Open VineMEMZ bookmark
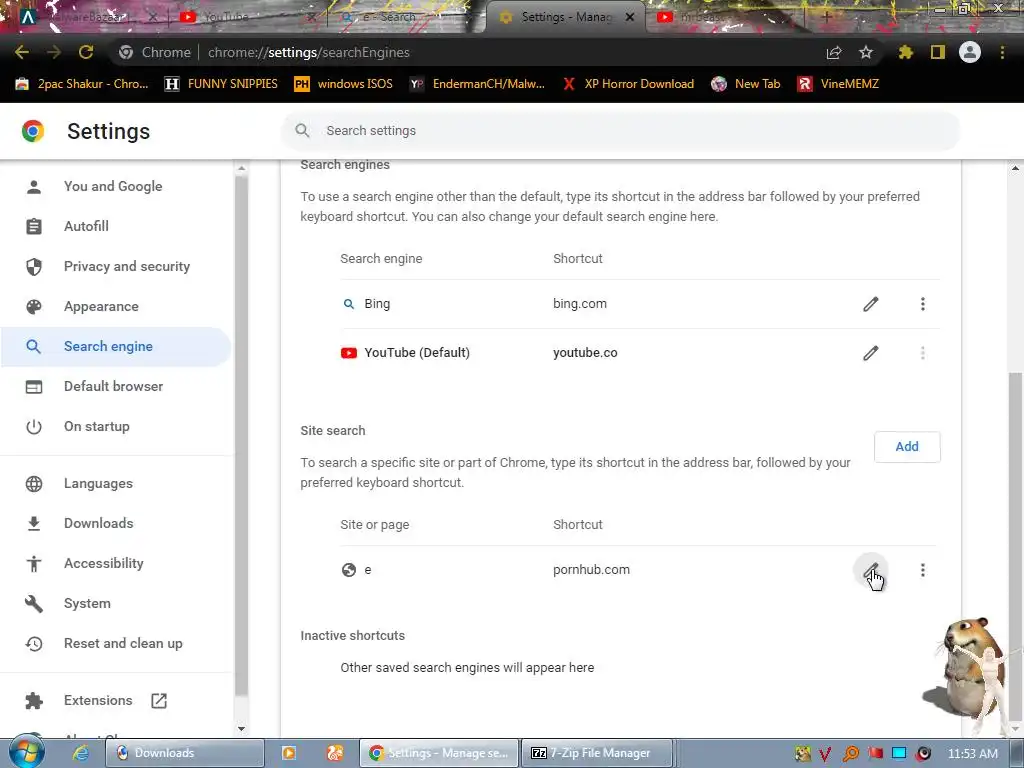Image resolution: width=1024 pixels, height=768 pixels. pyautogui.click(x=839, y=84)
